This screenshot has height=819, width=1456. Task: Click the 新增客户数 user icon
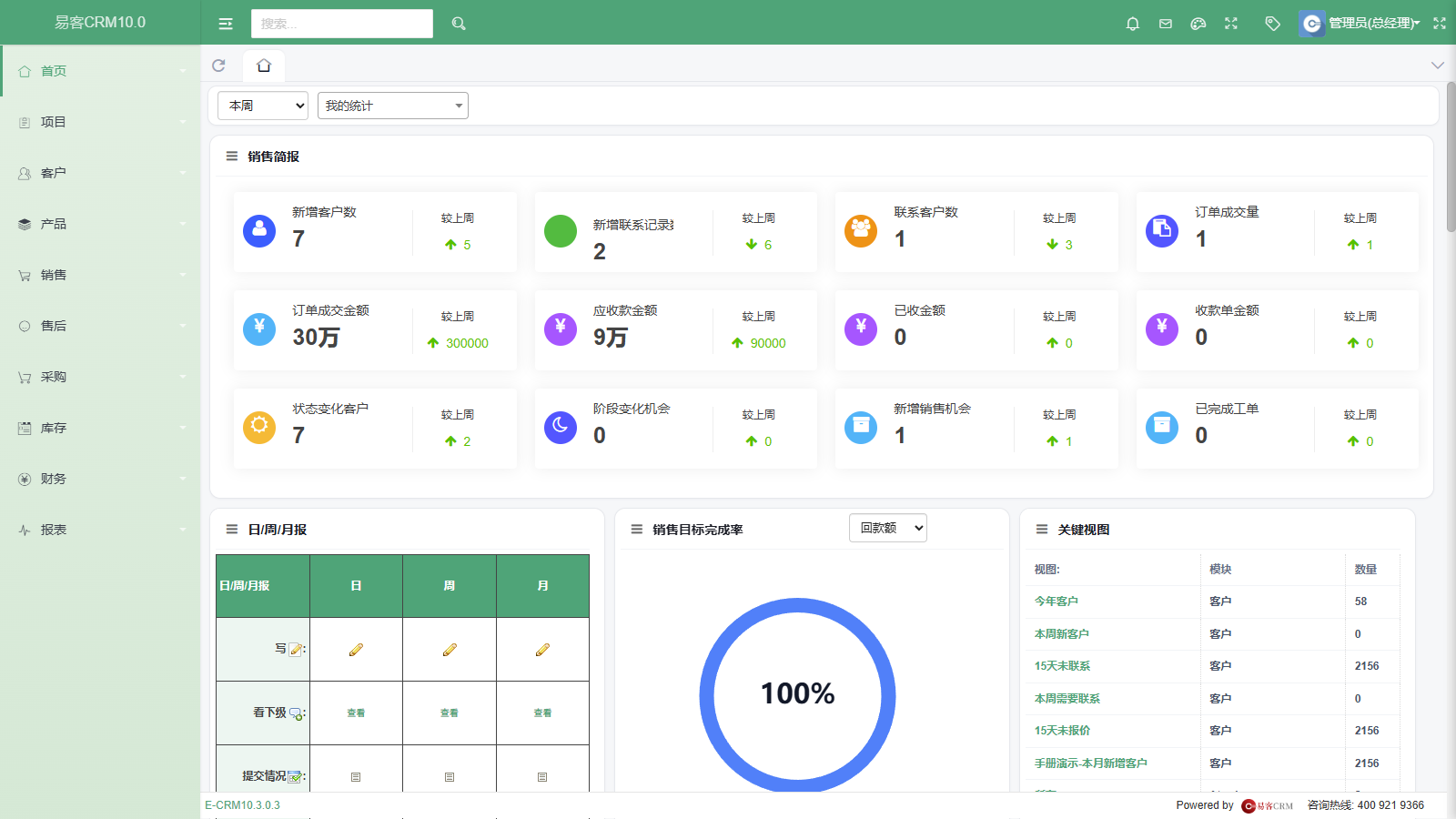tap(259, 231)
